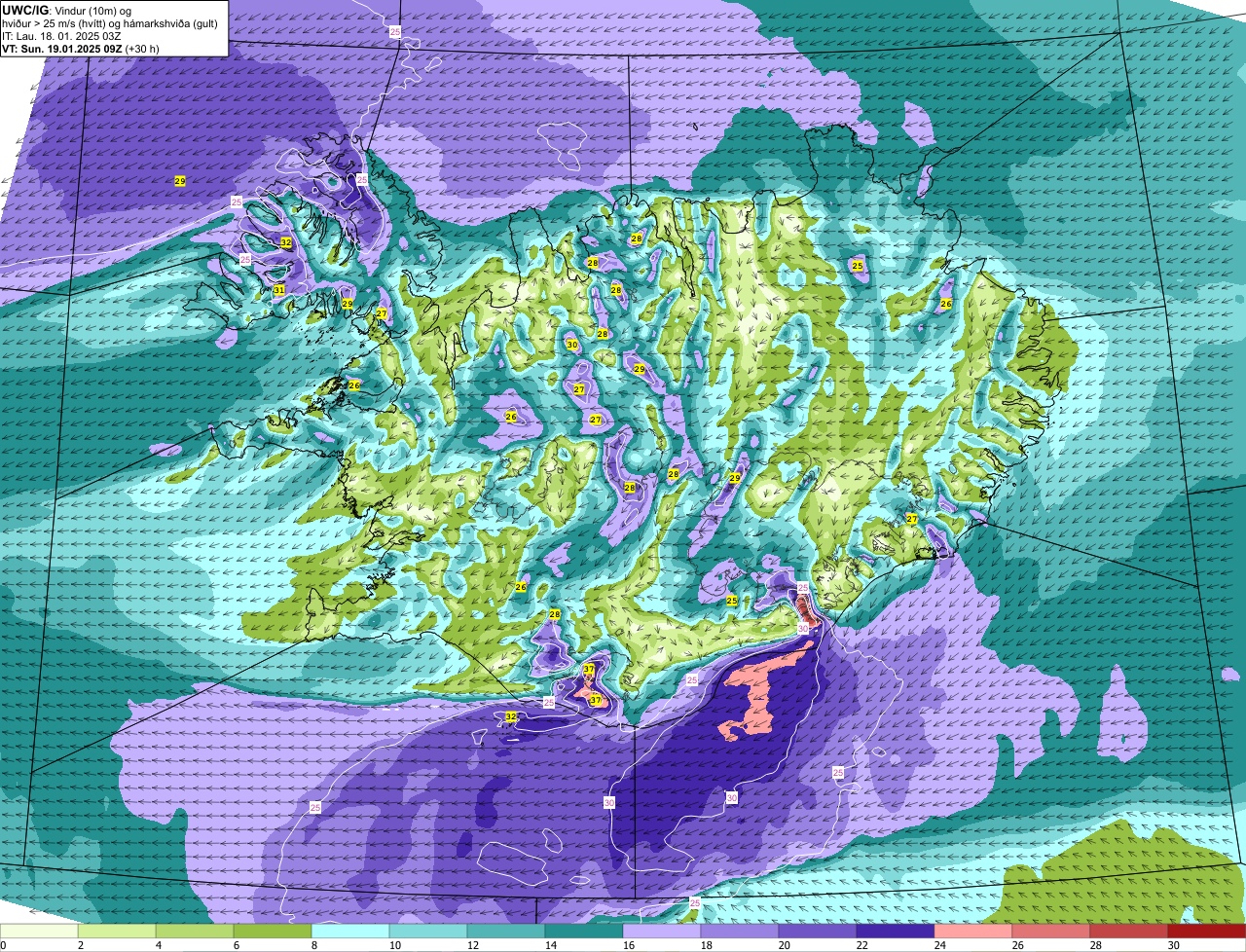This screenshot has height=952, width=1246.
Task: Click the legend tick label "8"
Action: tap(314, 945)
